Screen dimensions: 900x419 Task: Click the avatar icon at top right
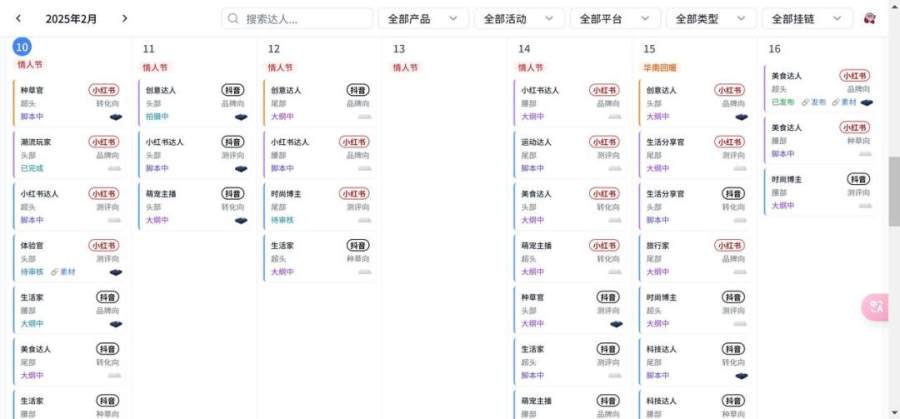point(870,18)
